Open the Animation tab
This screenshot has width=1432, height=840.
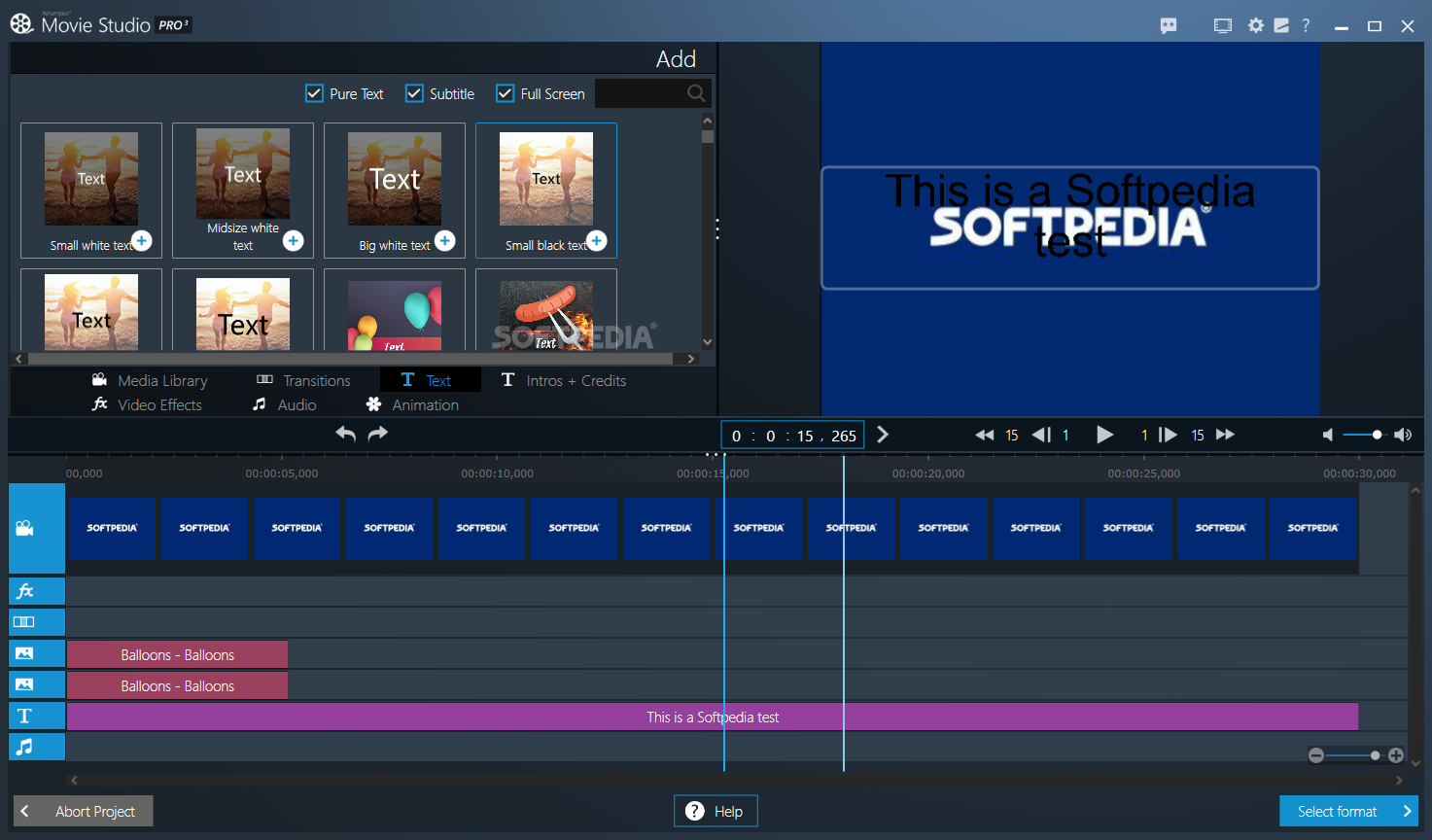pos(412,404)
